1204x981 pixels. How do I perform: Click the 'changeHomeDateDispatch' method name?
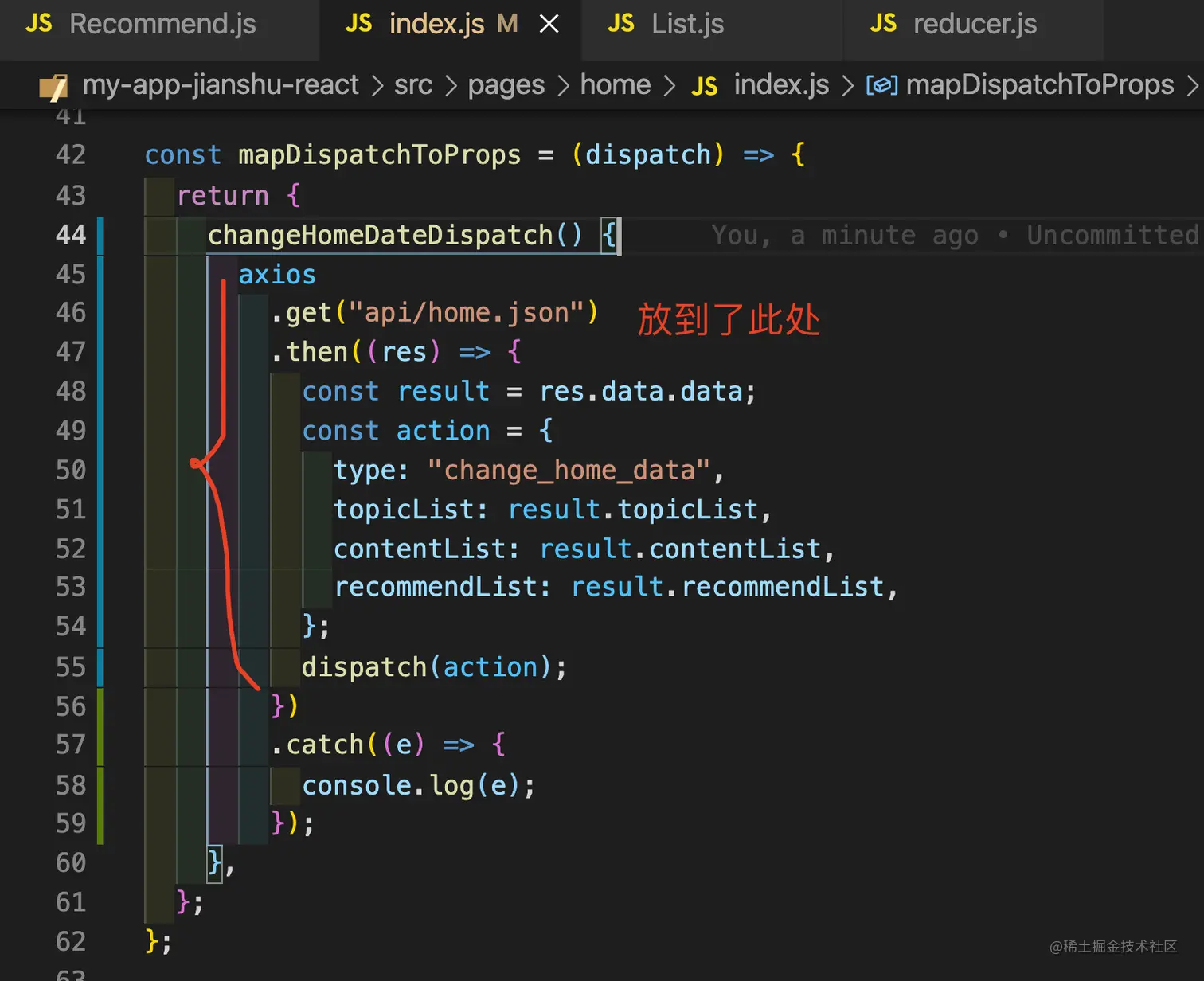pyautogui.click(x=380, y=235)
